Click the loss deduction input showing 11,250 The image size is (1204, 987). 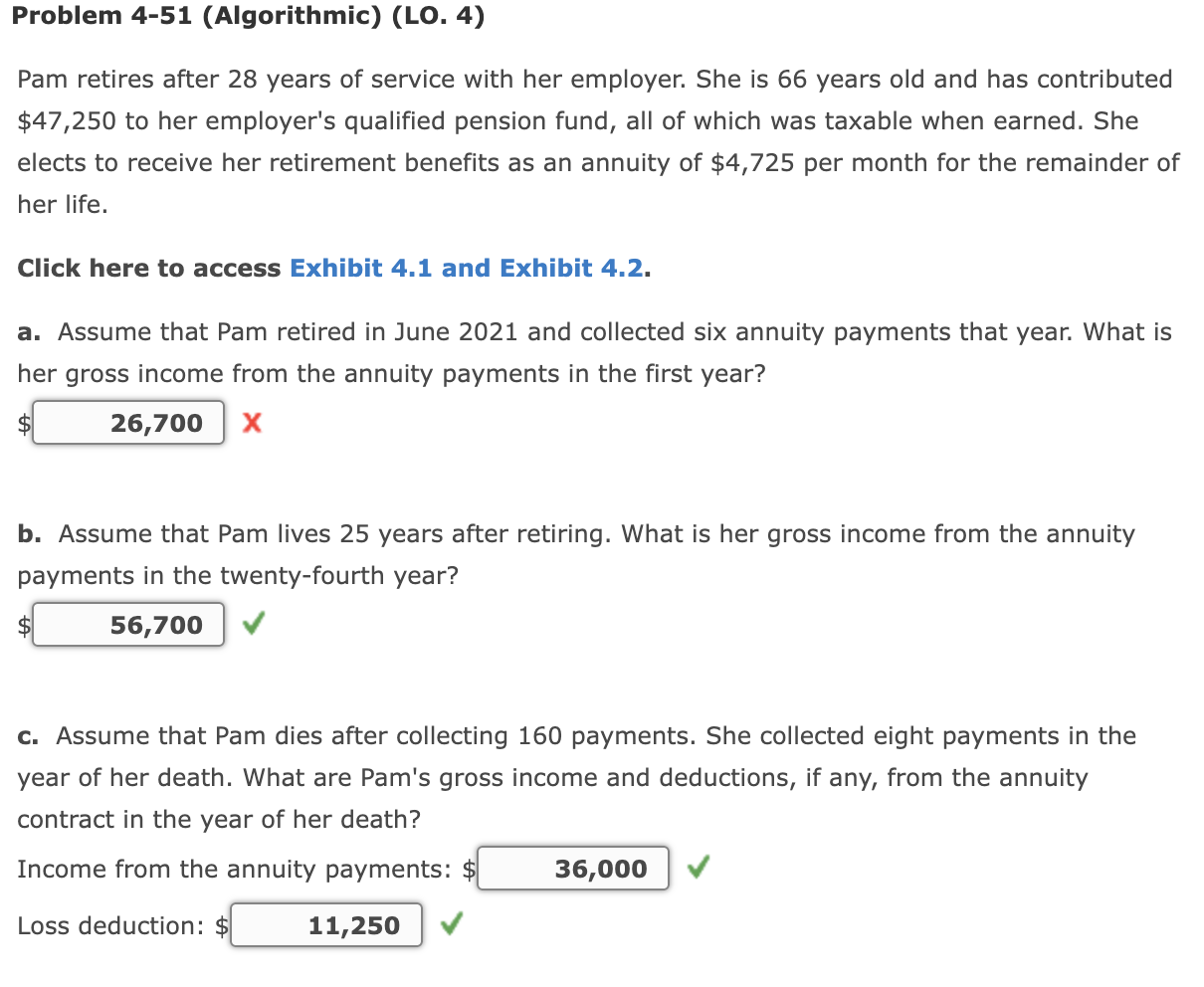pyautogui.click(x=326, y=925)
